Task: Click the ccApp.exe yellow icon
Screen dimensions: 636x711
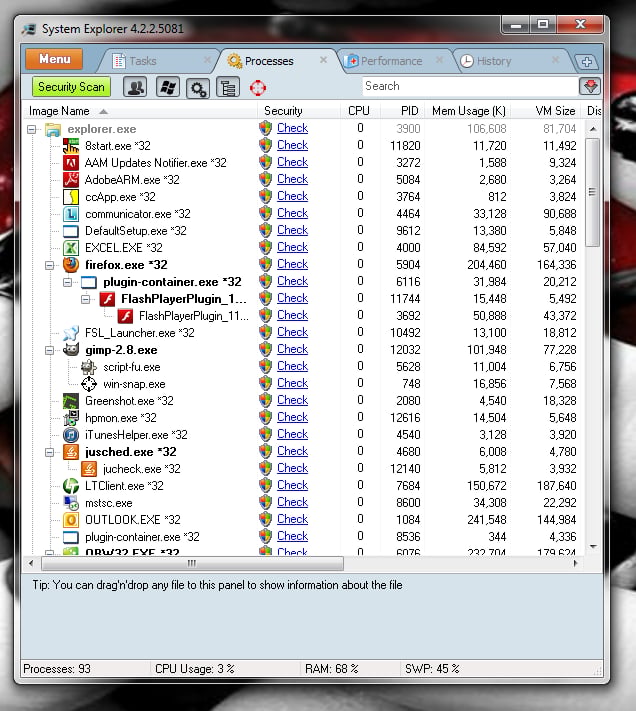Action: coord(71,197)
